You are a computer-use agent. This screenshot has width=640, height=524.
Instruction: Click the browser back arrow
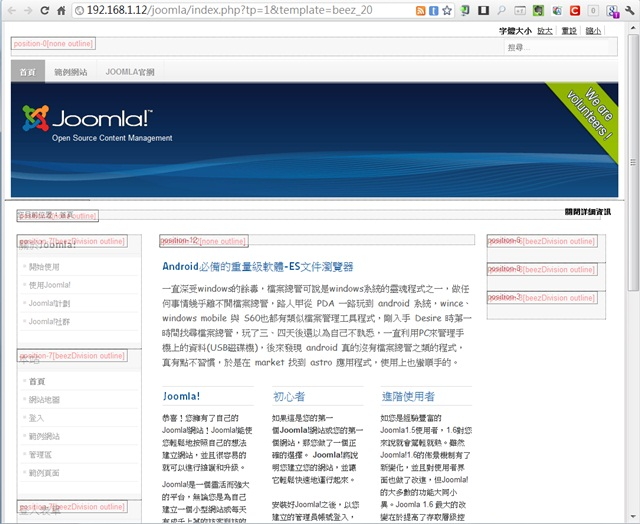click(11, 10)
